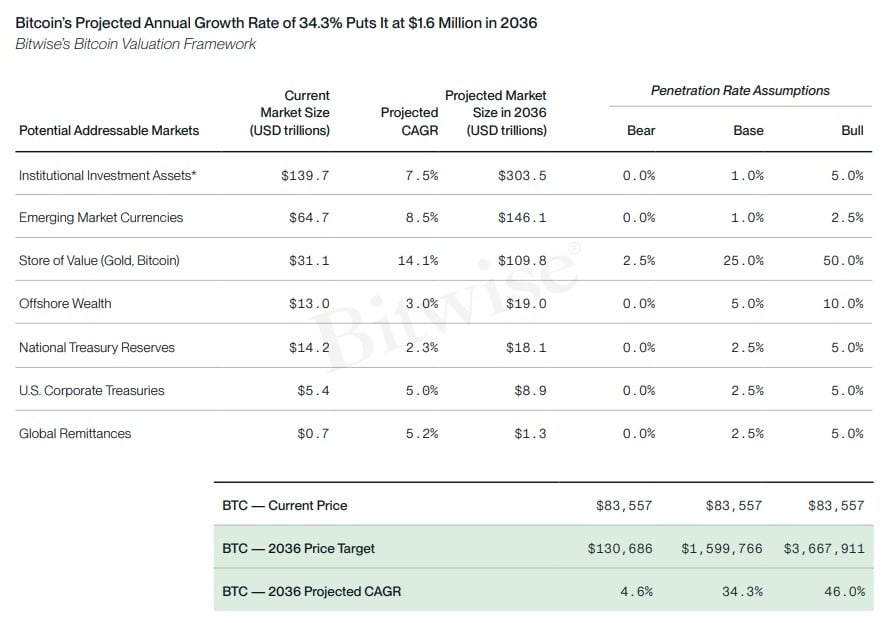Select the $139.7 current market size value

tap(305, 176)
